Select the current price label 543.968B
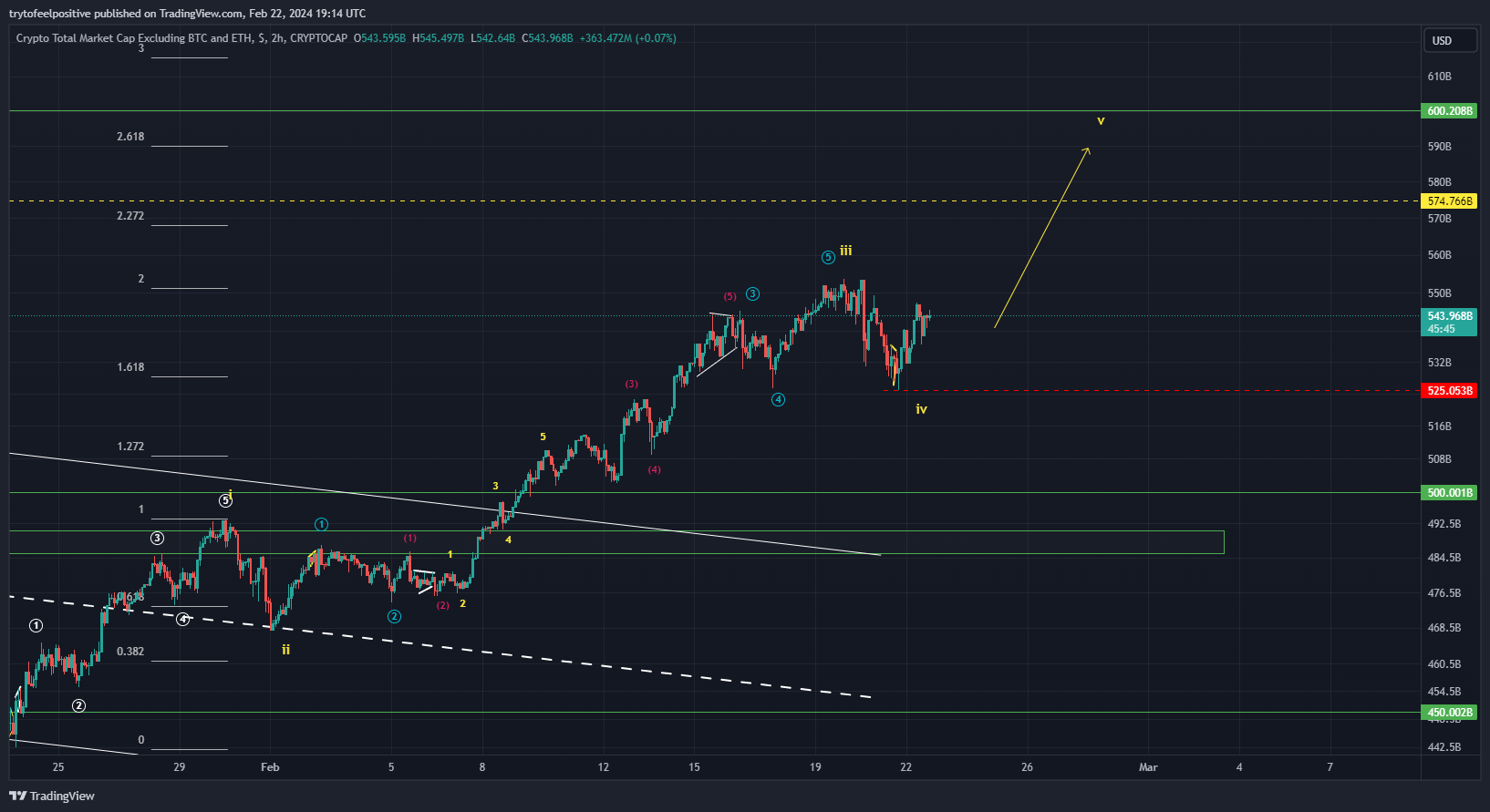The image size is (1490, 812). click(1449, 316)
